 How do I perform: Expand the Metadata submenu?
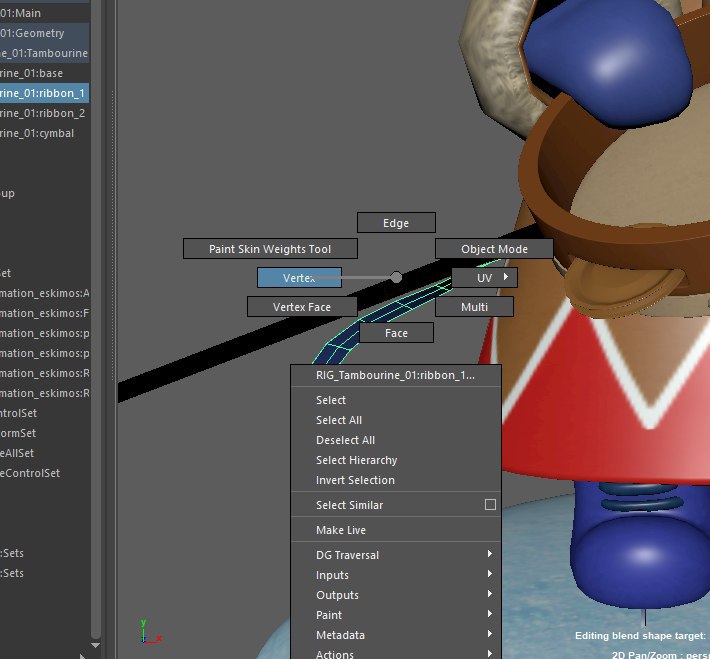(396, 635)
